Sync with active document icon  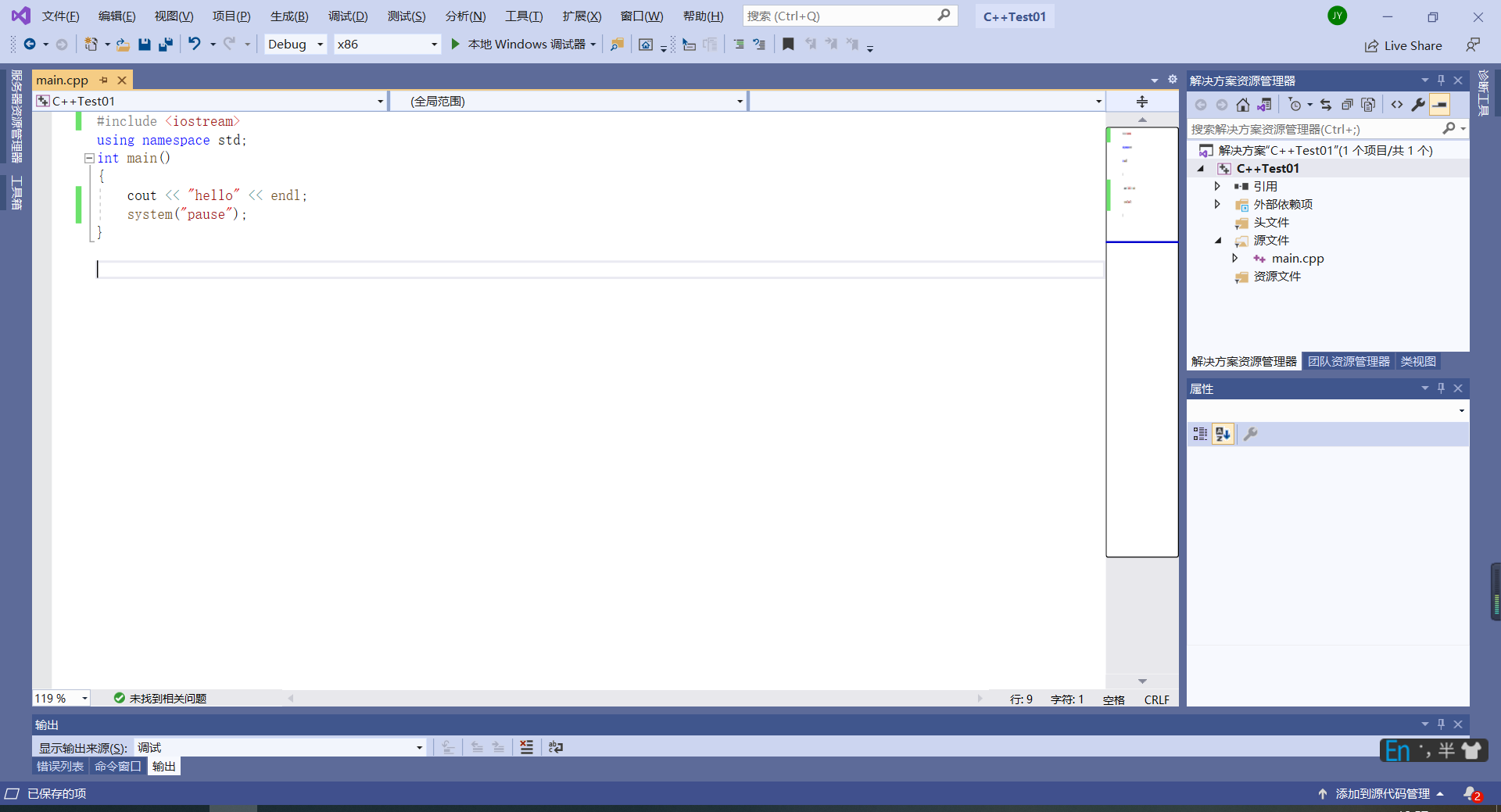pyautogui.click(x=1326, y=105)
